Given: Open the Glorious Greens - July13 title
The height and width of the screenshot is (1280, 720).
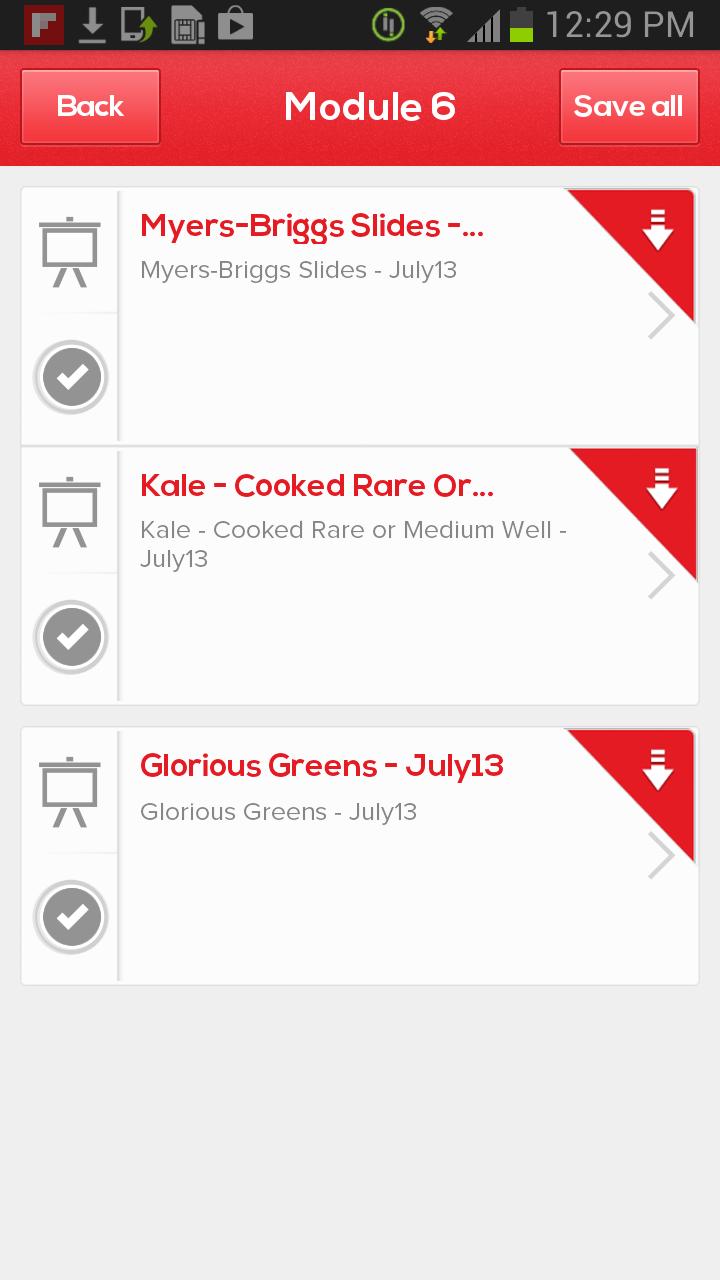Looking at the screenshot, I should [x=321, y=766].
